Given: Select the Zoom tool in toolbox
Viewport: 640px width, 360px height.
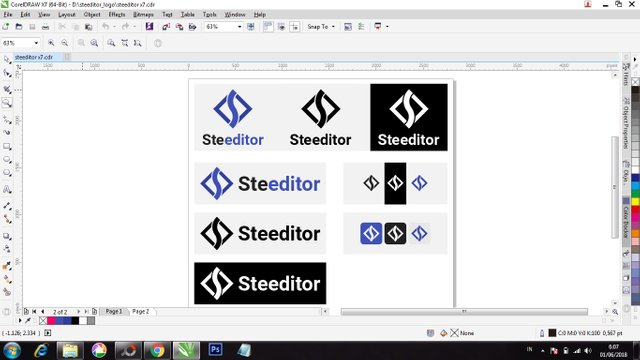Looking at the screenshot, I should [7, 103].
